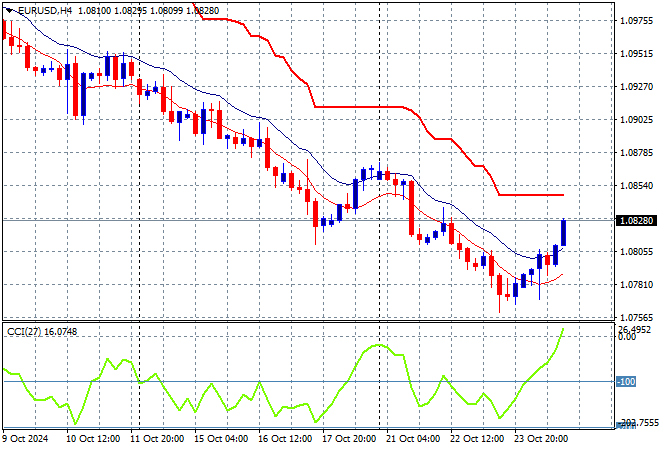The width and height of the screenshot is (660, 450).
Task: Click the 9 Oct 2024 date label
Action: click(x=26, y=439)
